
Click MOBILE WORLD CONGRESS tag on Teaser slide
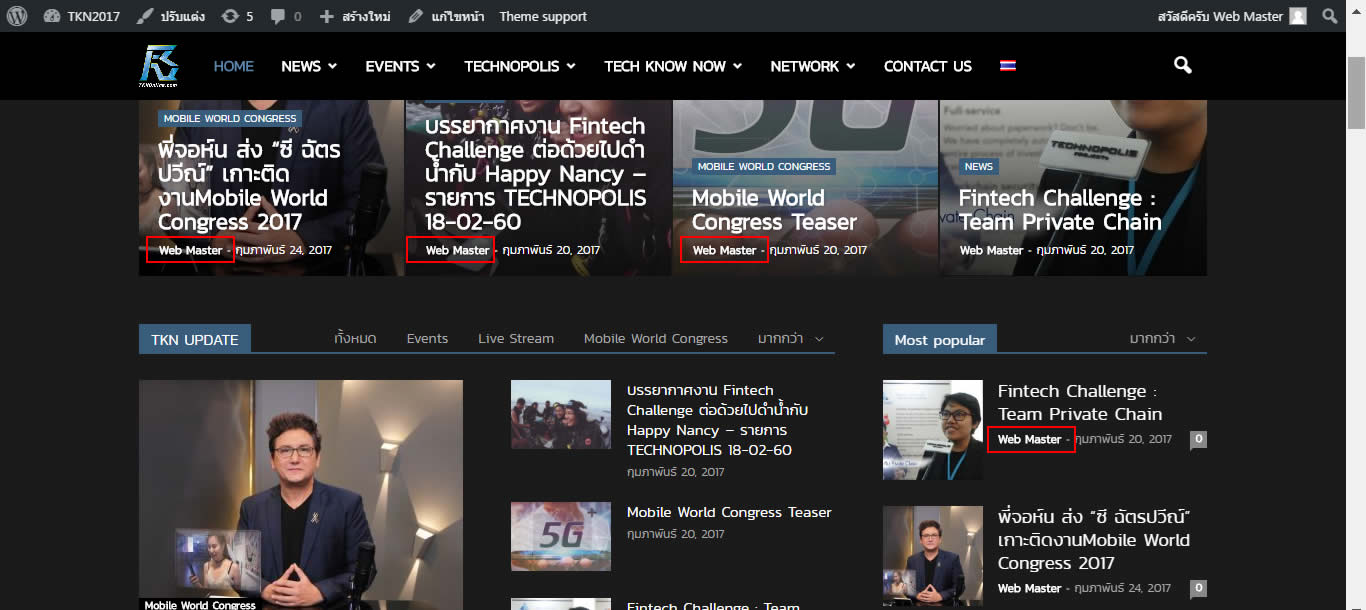764,166
